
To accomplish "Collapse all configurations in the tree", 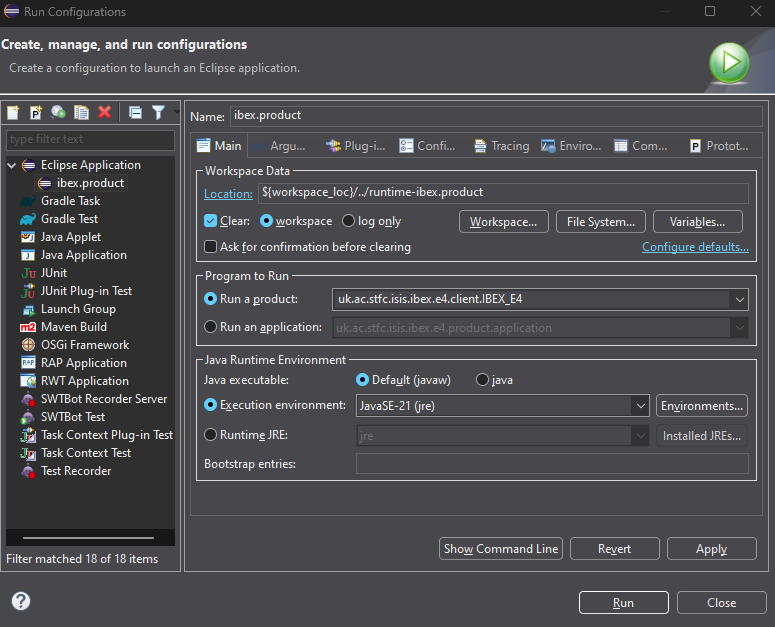I will click(135, 113).
